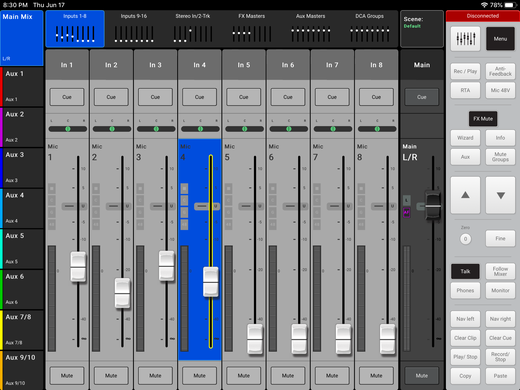Select the Aux 5 mix
This screenshot has width=520, height=390.
pos(22,249)
